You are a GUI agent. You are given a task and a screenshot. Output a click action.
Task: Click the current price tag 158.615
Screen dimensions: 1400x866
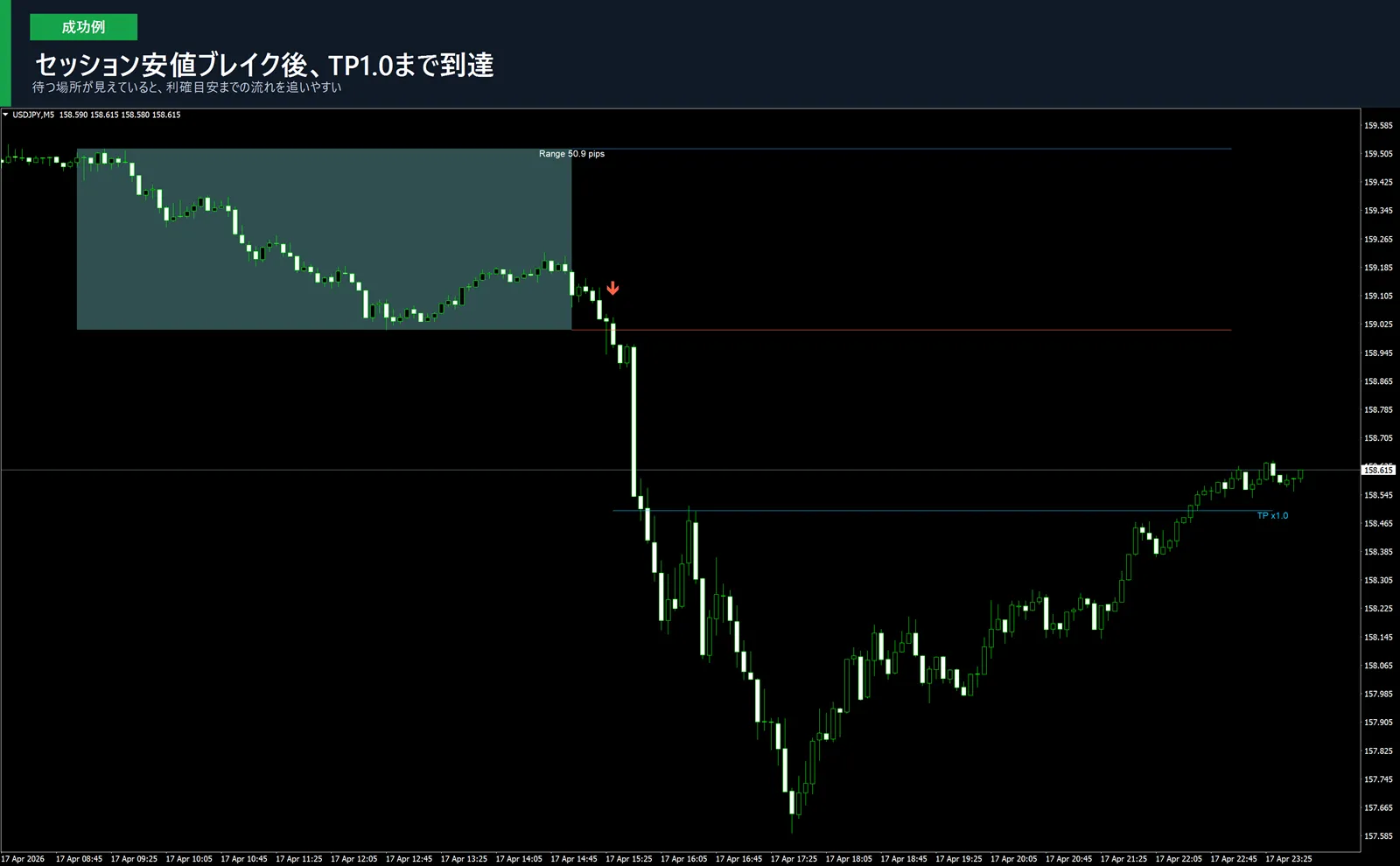tap(1378, 471)
